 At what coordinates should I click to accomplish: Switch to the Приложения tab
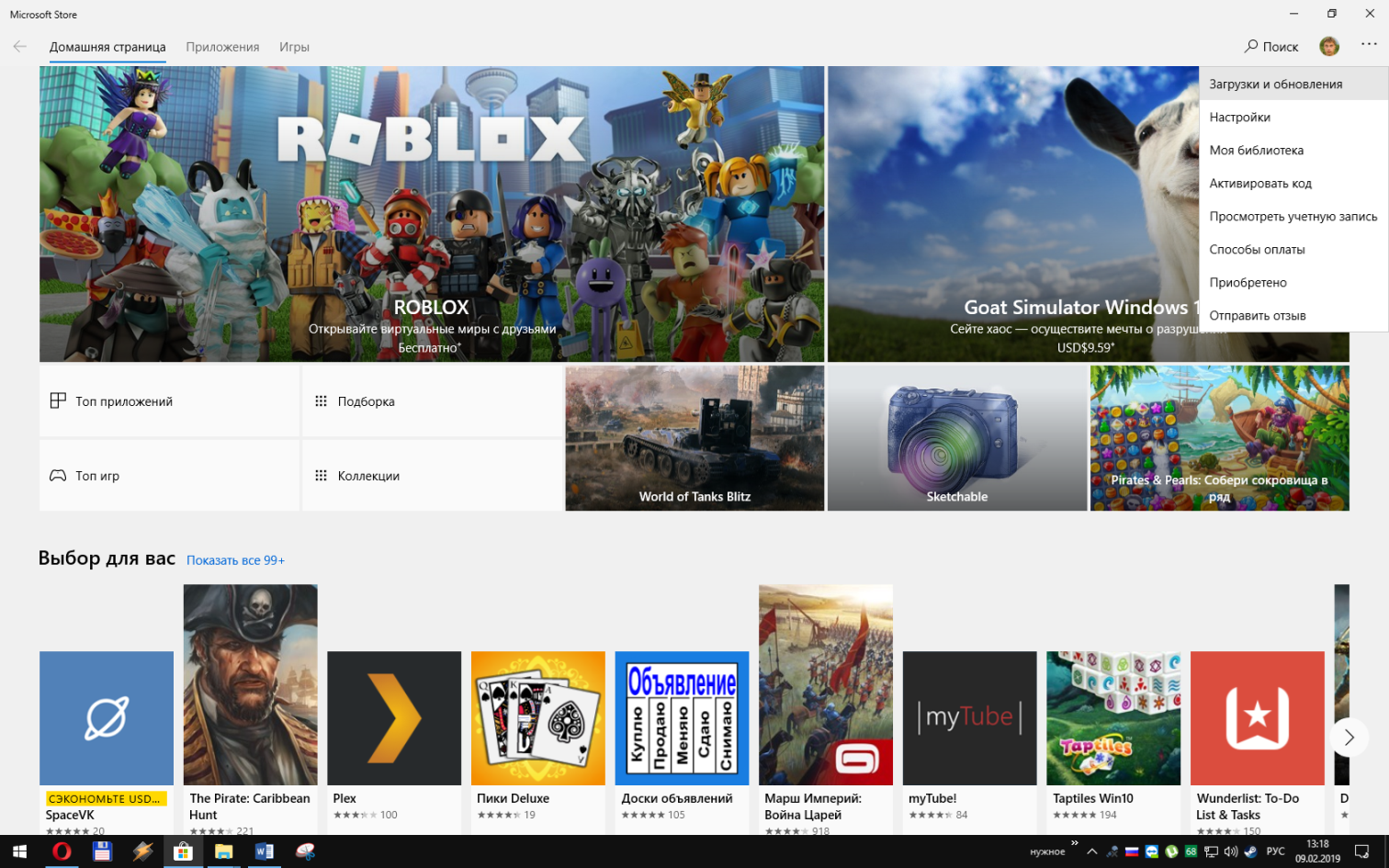coord(222,47)
